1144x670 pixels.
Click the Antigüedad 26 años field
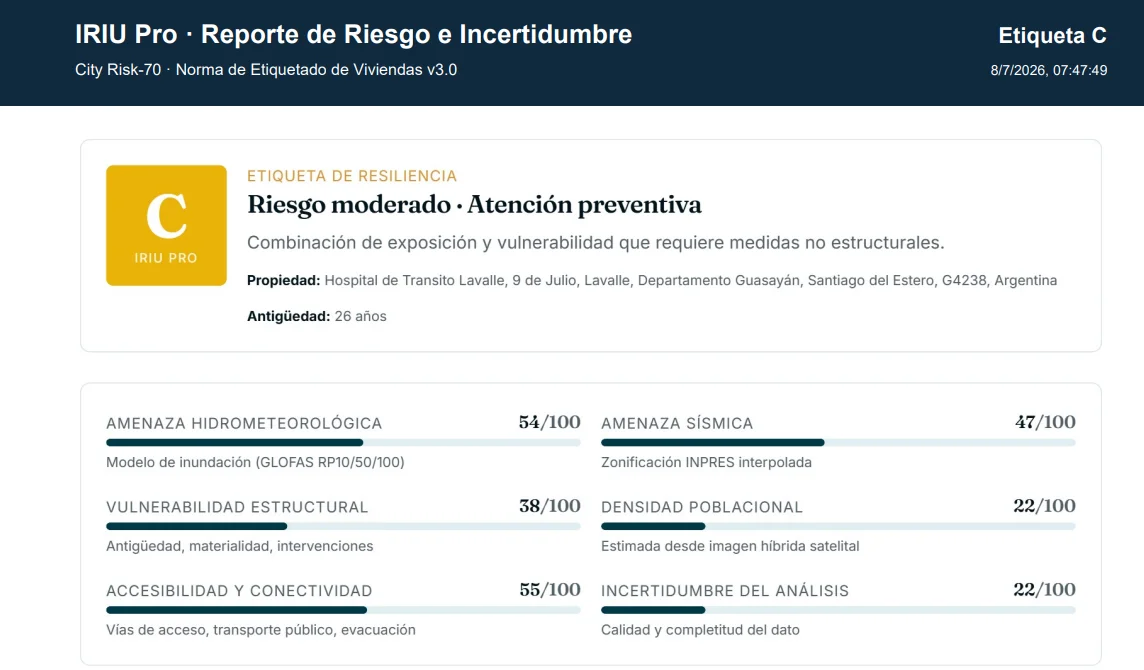click(x=317, y=316)
